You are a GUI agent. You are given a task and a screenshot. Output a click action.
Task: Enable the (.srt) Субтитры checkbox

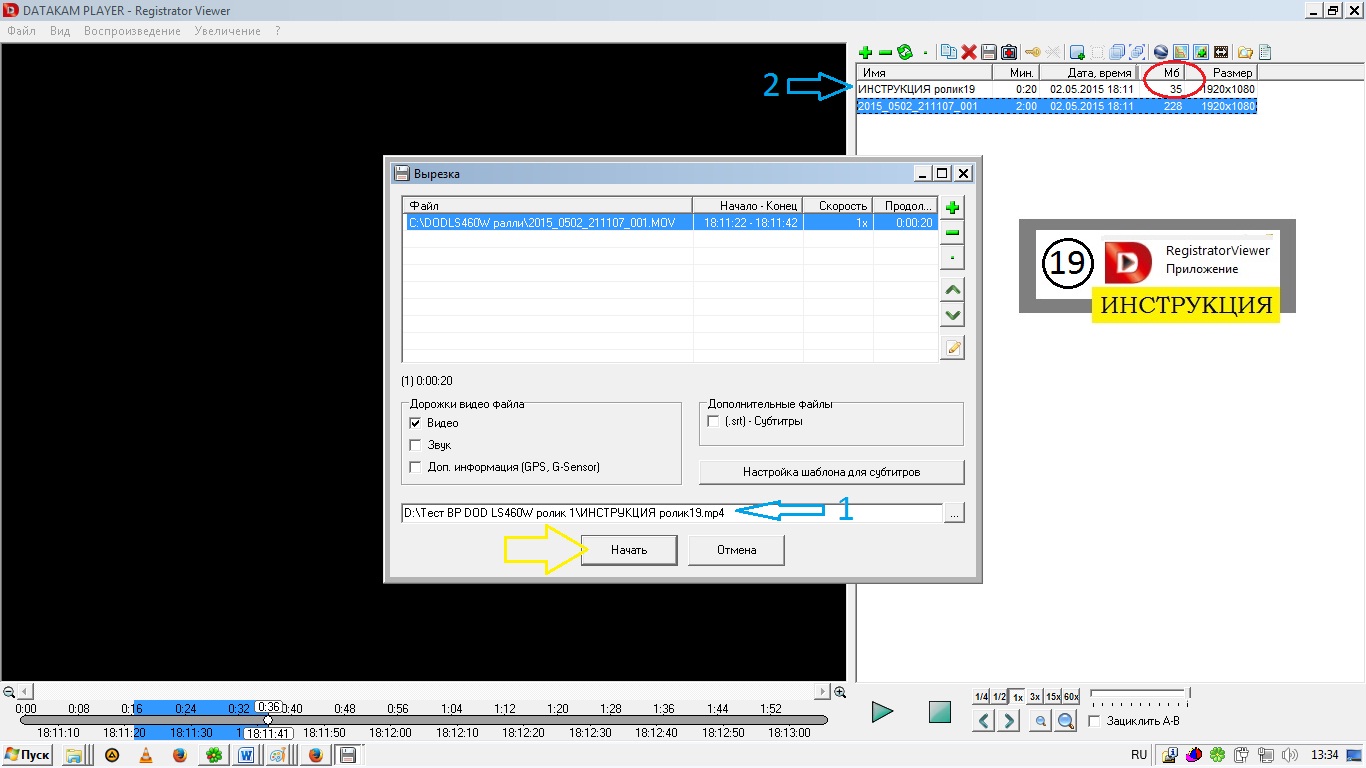tap(713, 421)
